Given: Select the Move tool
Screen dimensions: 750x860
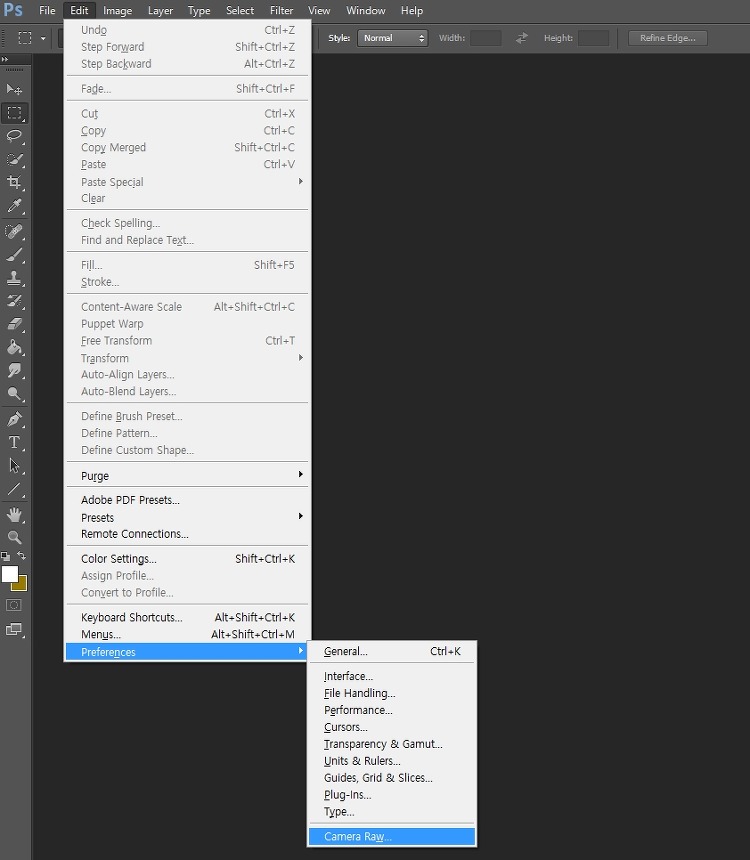Looking at the screenshot, I should 14,89.
